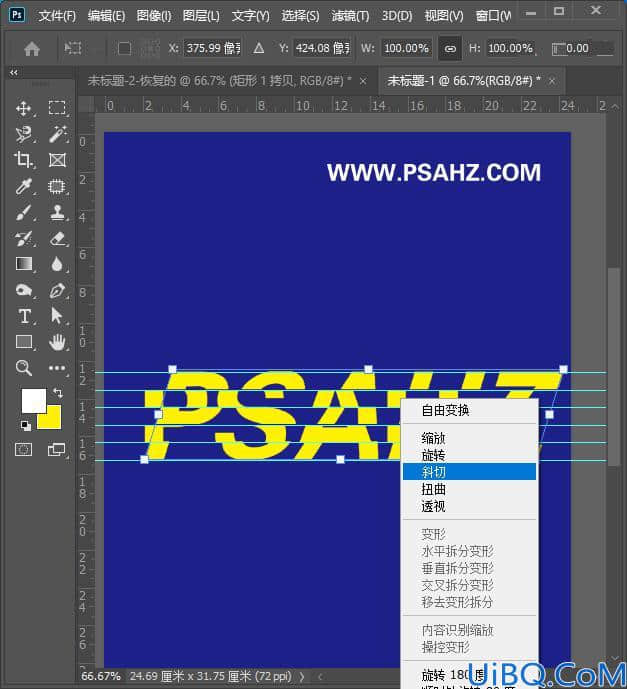Select the Move tool
The height and width of the screenshot is (689, 627).
click(23, 108)
